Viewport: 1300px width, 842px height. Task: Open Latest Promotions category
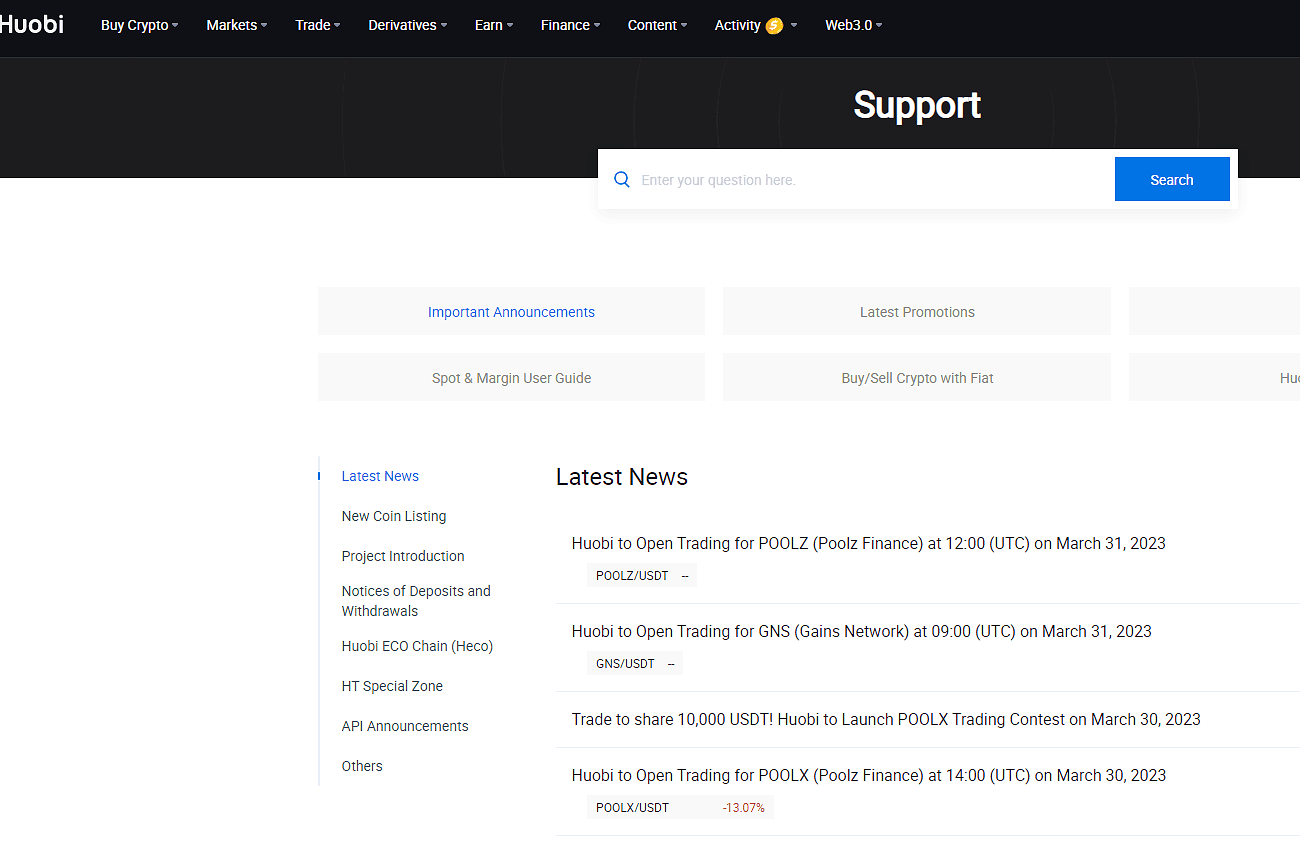click(917, 311)
